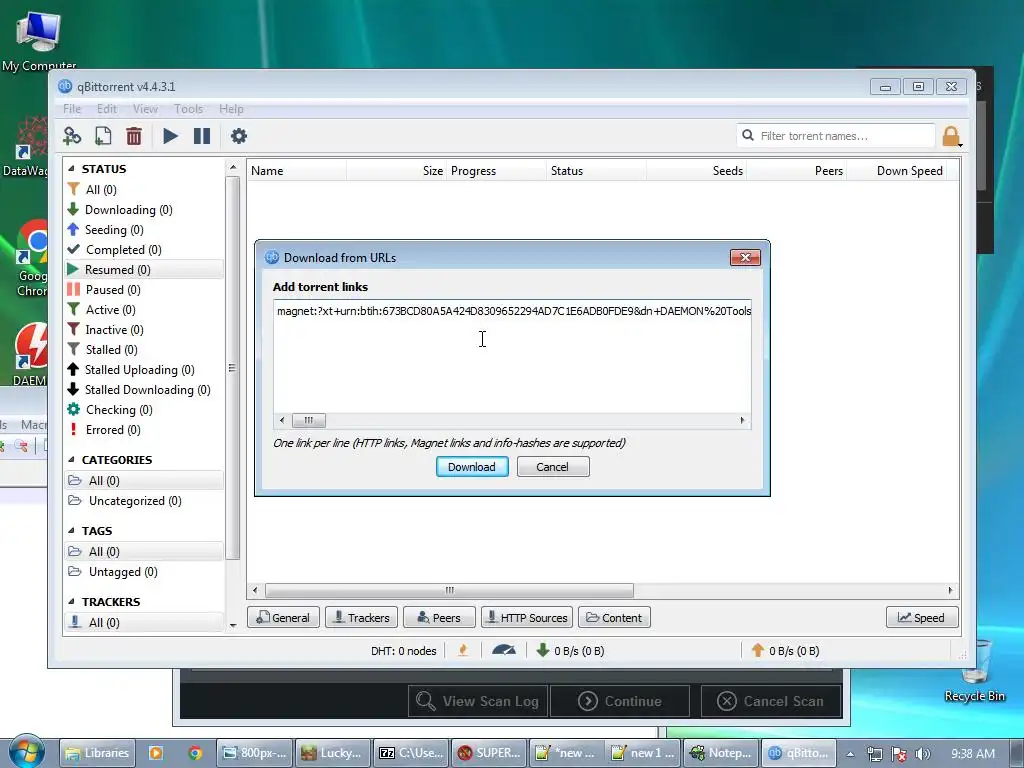The height and width of the screenshot is (768, 1024).
Task: Click the lock UI padlock icon
Action: tap(951, 136)
